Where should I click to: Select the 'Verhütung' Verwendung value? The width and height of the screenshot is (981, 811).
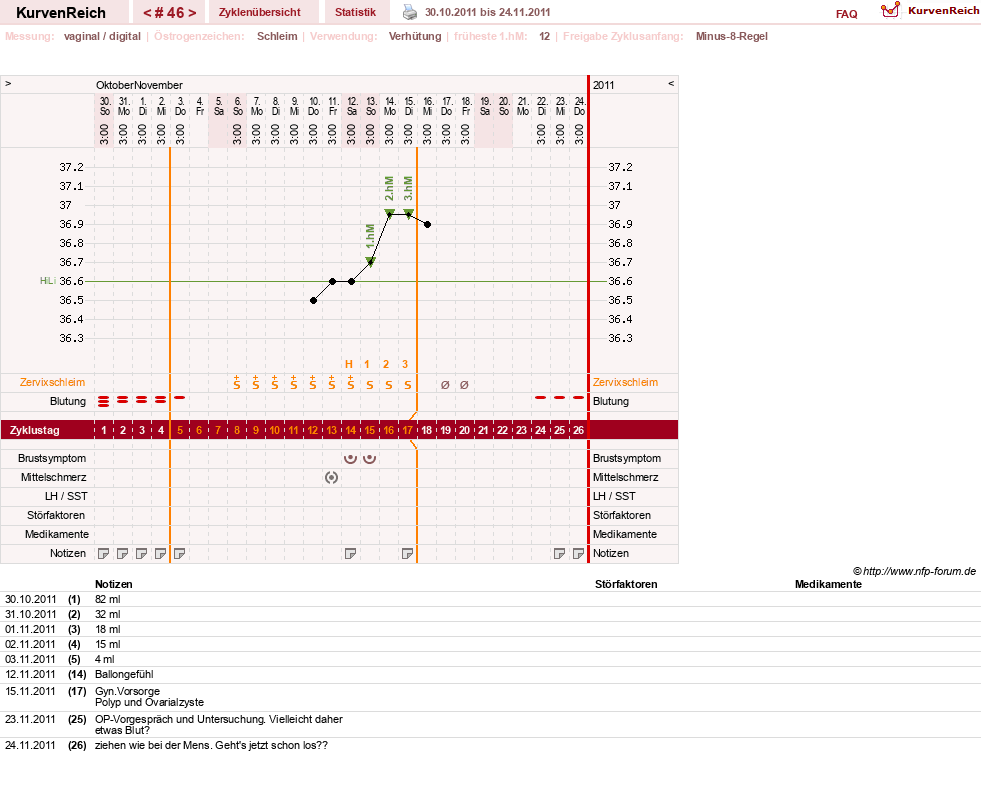tap(415, 36)
